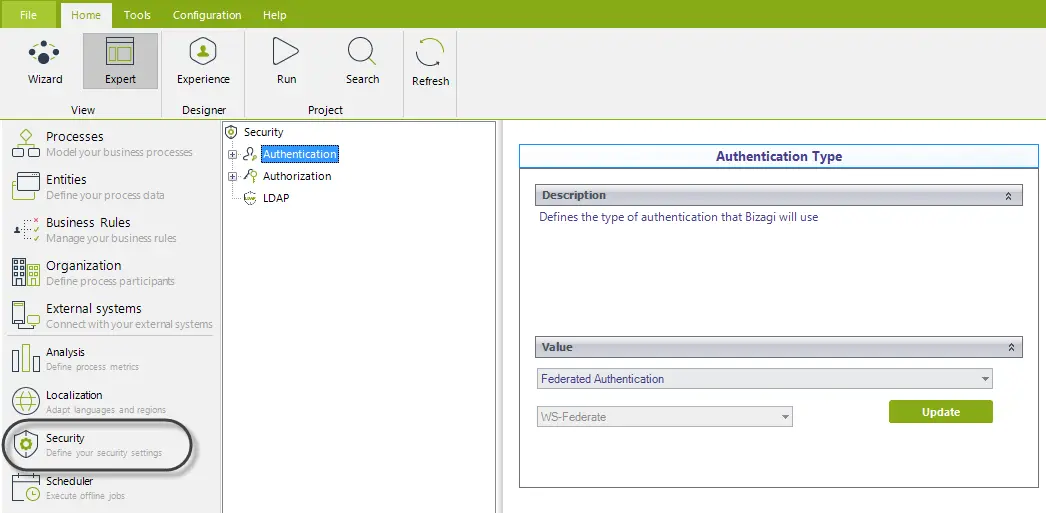The width and height of the screenshot is (1046, 513).
Task: Click 'Define process metrics' subtitle
Action: pyautogui.click(x=93, y=367)
